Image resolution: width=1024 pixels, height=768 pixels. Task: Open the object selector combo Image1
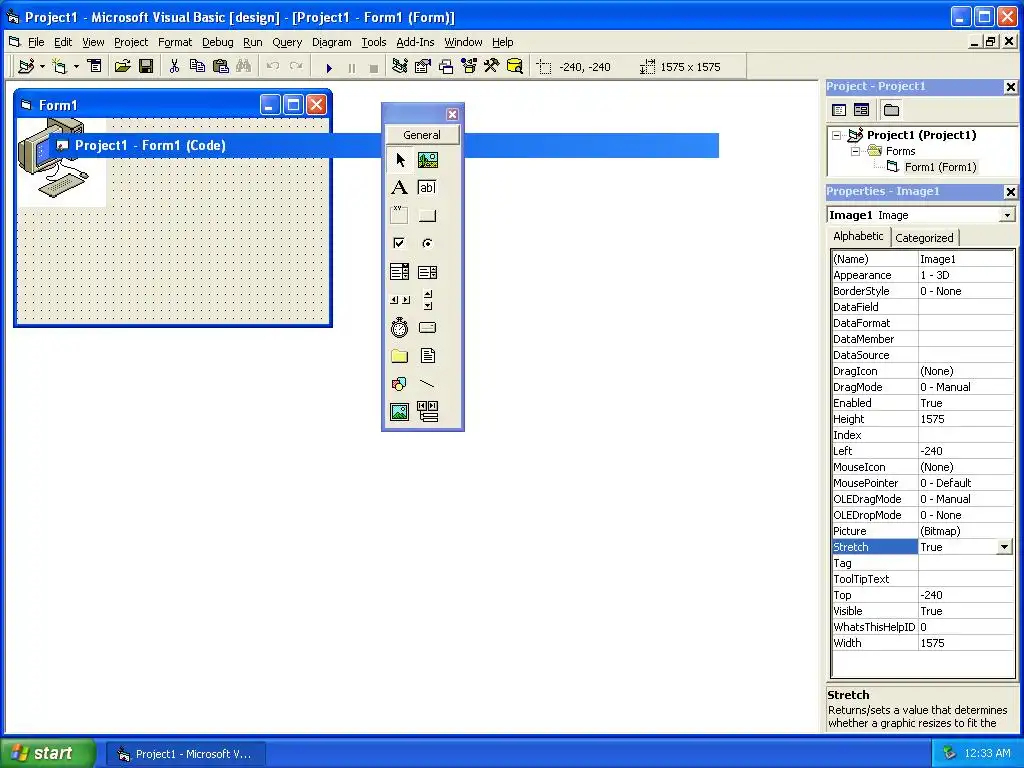[1008, 216]
